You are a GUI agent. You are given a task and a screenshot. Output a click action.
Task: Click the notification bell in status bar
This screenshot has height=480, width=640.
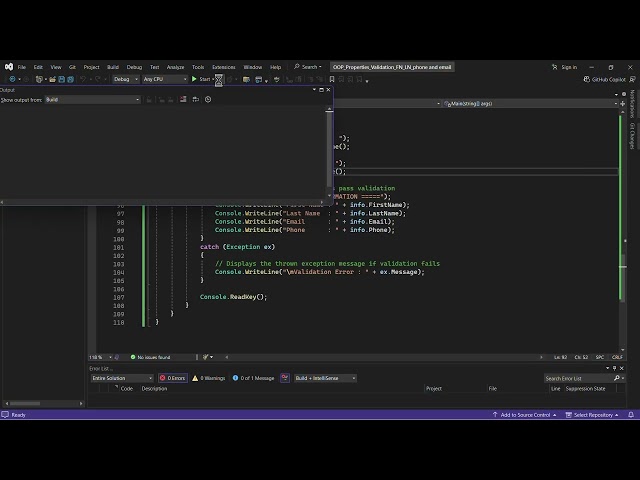[631, 415]
